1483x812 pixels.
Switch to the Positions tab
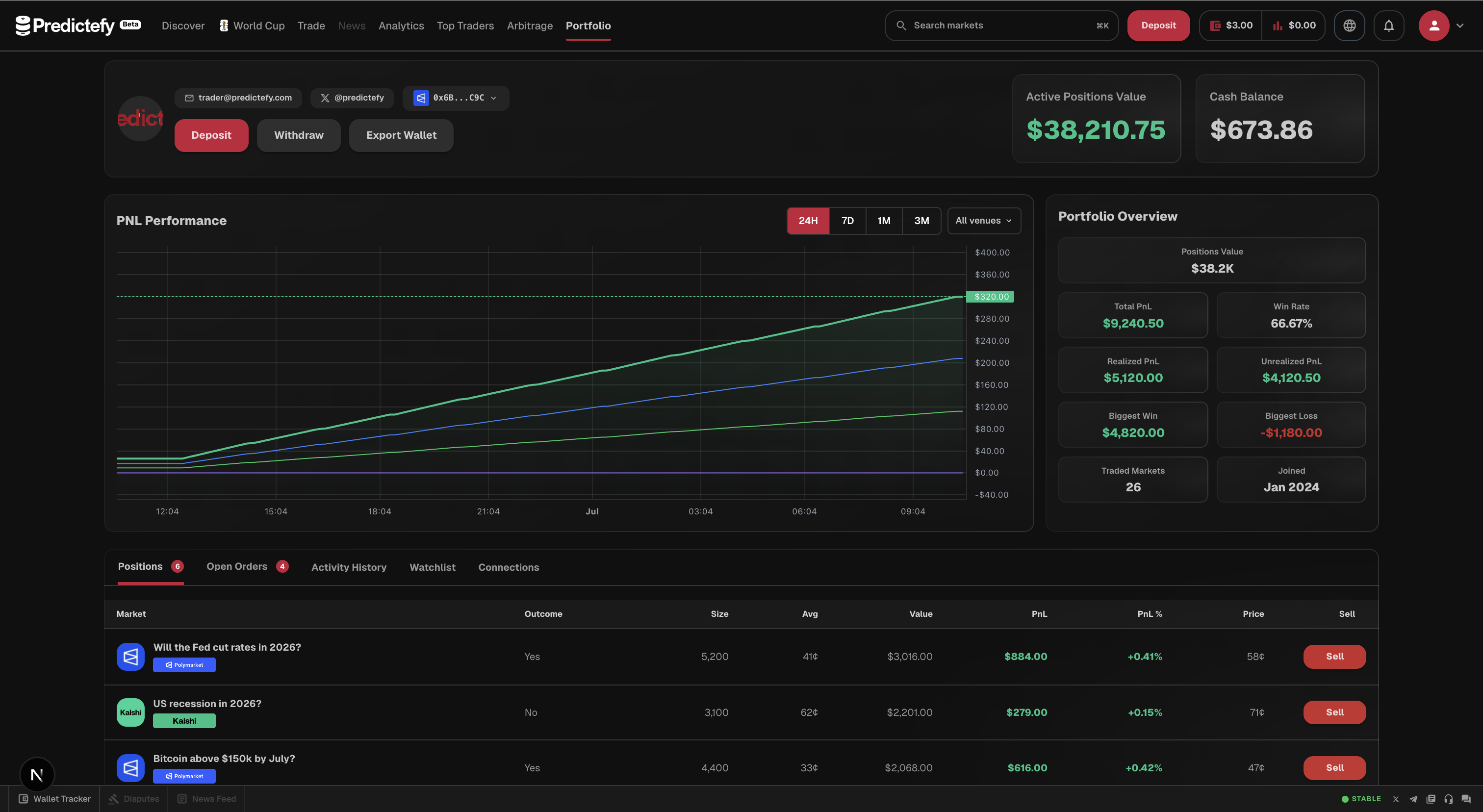tap(150, 567)
